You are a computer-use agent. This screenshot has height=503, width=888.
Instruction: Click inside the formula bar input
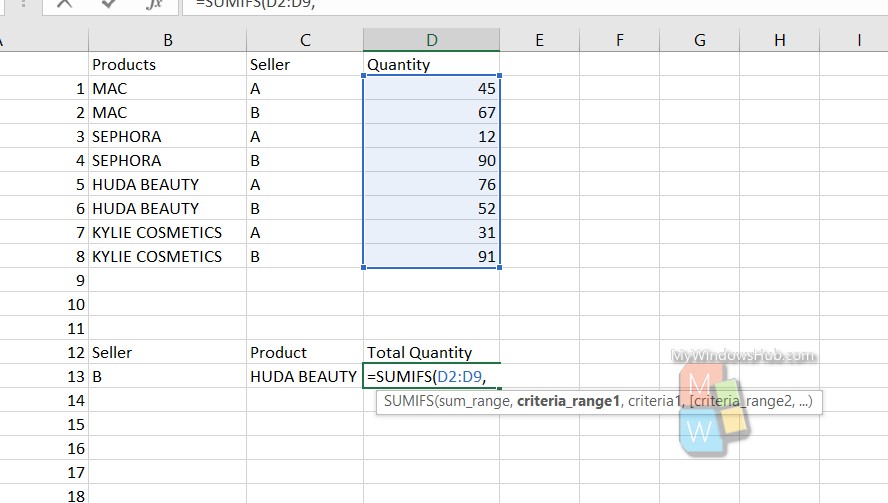[535, 5]
